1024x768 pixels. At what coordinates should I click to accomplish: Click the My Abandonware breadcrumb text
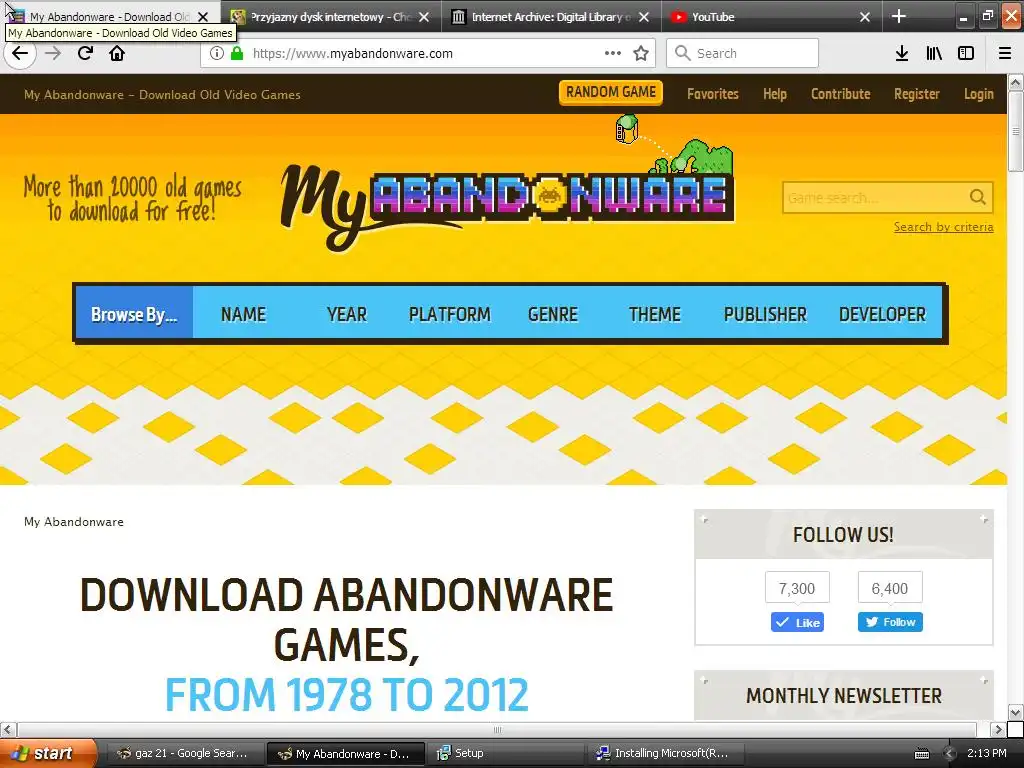coord(74,522)
